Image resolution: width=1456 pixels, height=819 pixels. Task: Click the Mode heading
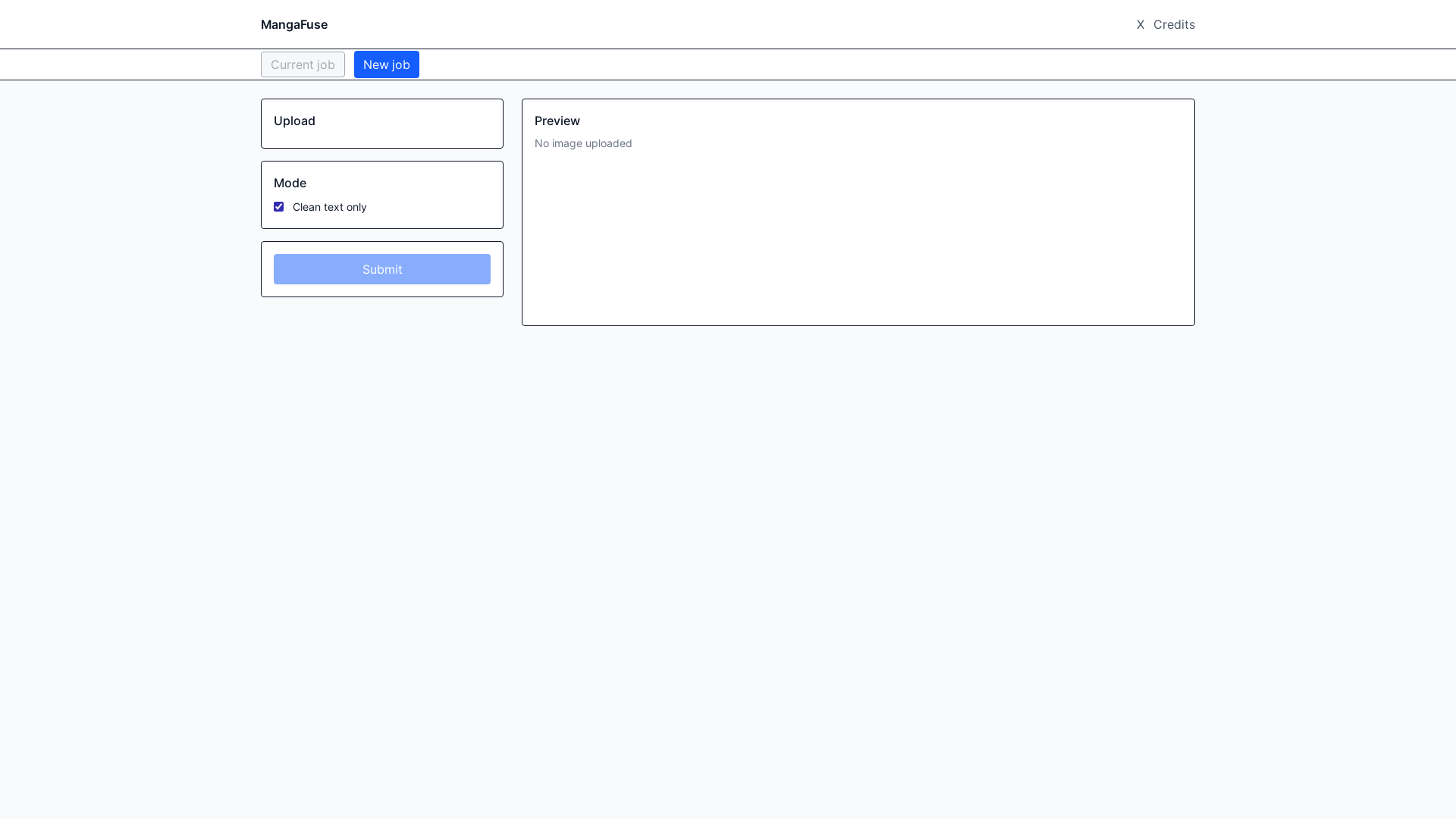click(290, 183)
